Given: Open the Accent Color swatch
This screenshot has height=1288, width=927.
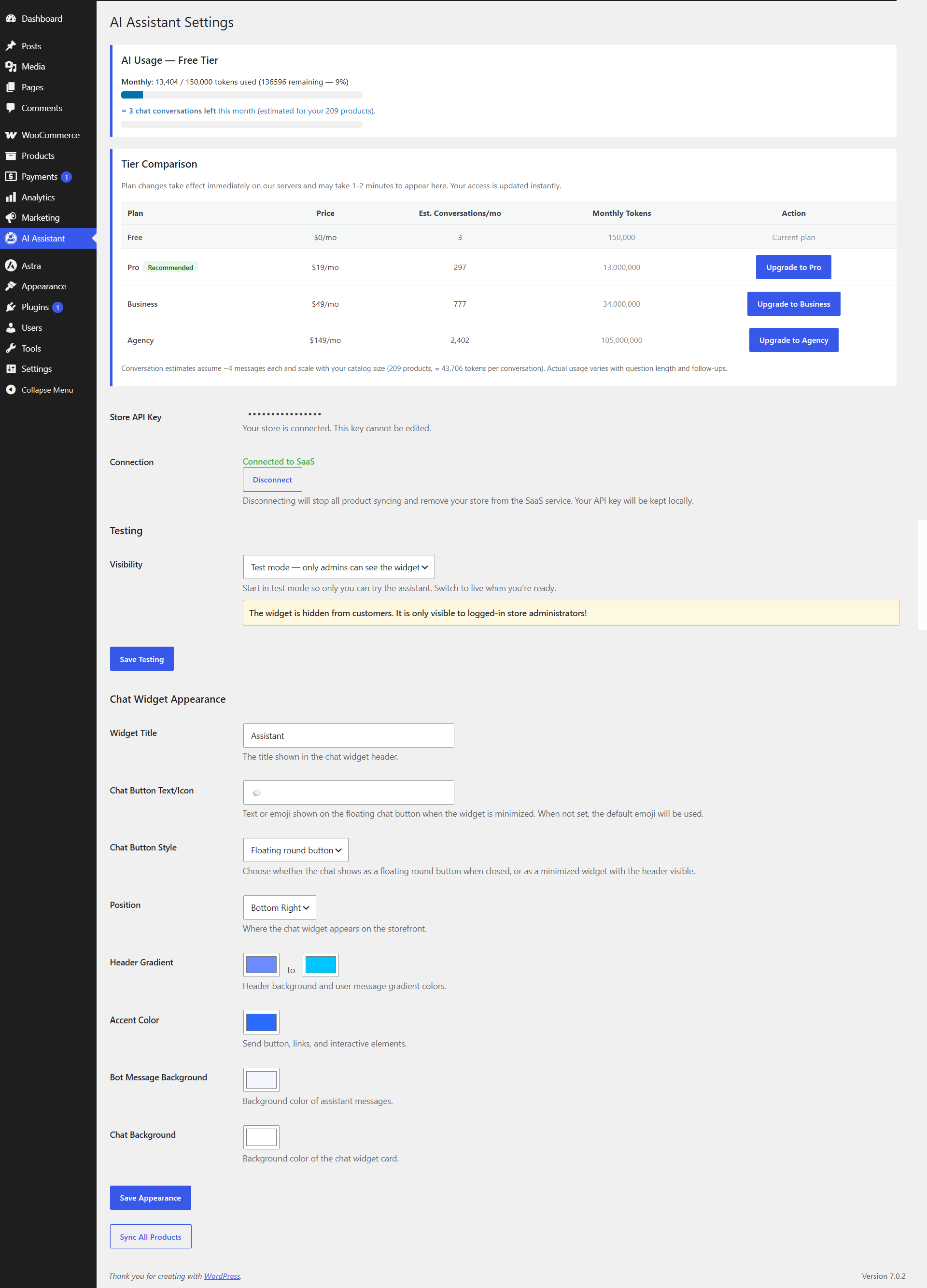Looking at the screenshot, I should [261, 1022].
